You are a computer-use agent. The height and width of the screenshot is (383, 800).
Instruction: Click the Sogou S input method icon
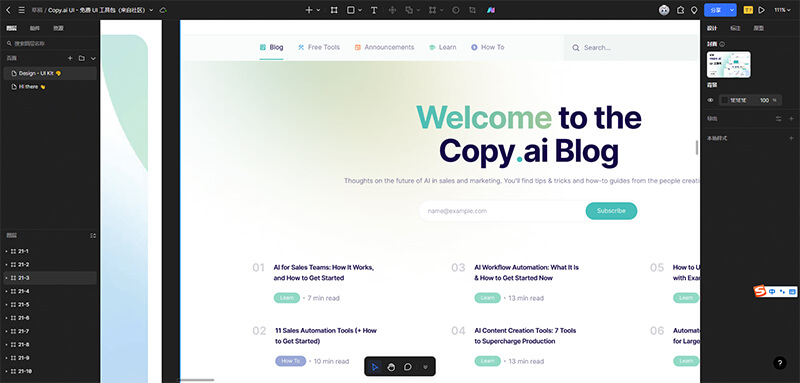[760, 291]
